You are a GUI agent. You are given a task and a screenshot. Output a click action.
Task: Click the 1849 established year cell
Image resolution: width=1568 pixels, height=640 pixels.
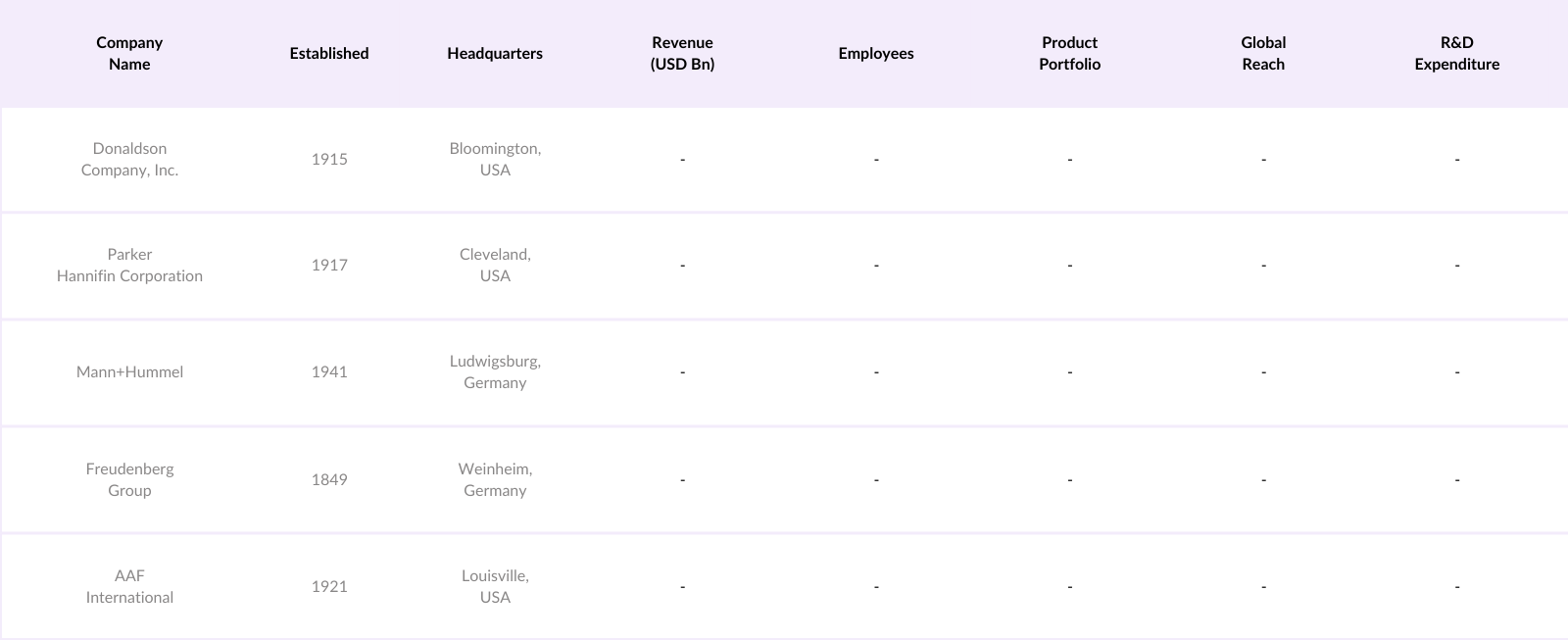[x=329, y=479]
